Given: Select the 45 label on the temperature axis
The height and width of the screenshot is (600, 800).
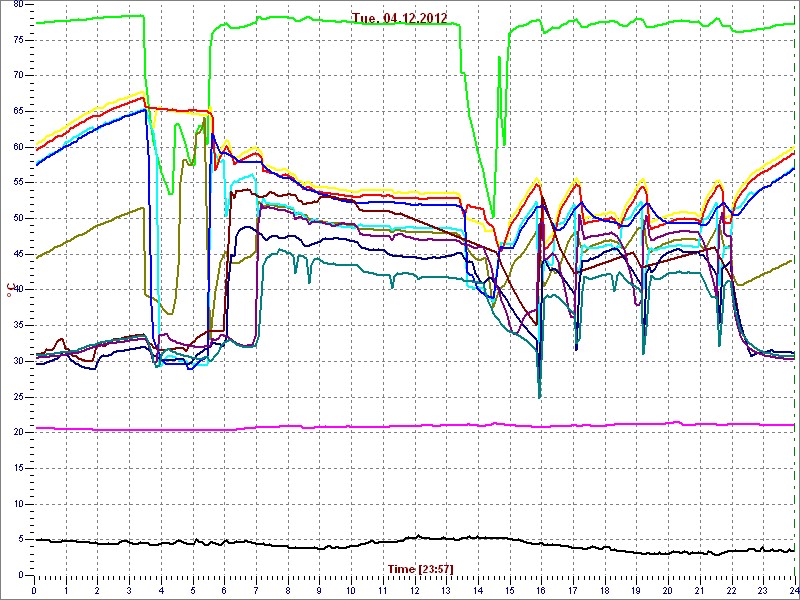Looking at the screenshot, I should click(x=18, y=254).
